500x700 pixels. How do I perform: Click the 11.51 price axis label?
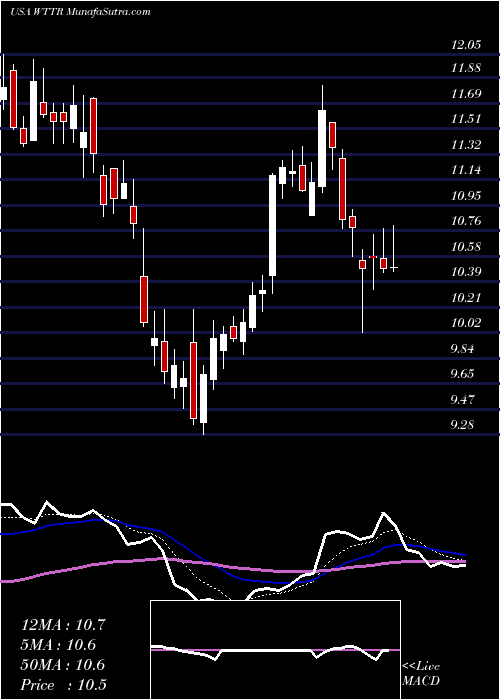466,119
